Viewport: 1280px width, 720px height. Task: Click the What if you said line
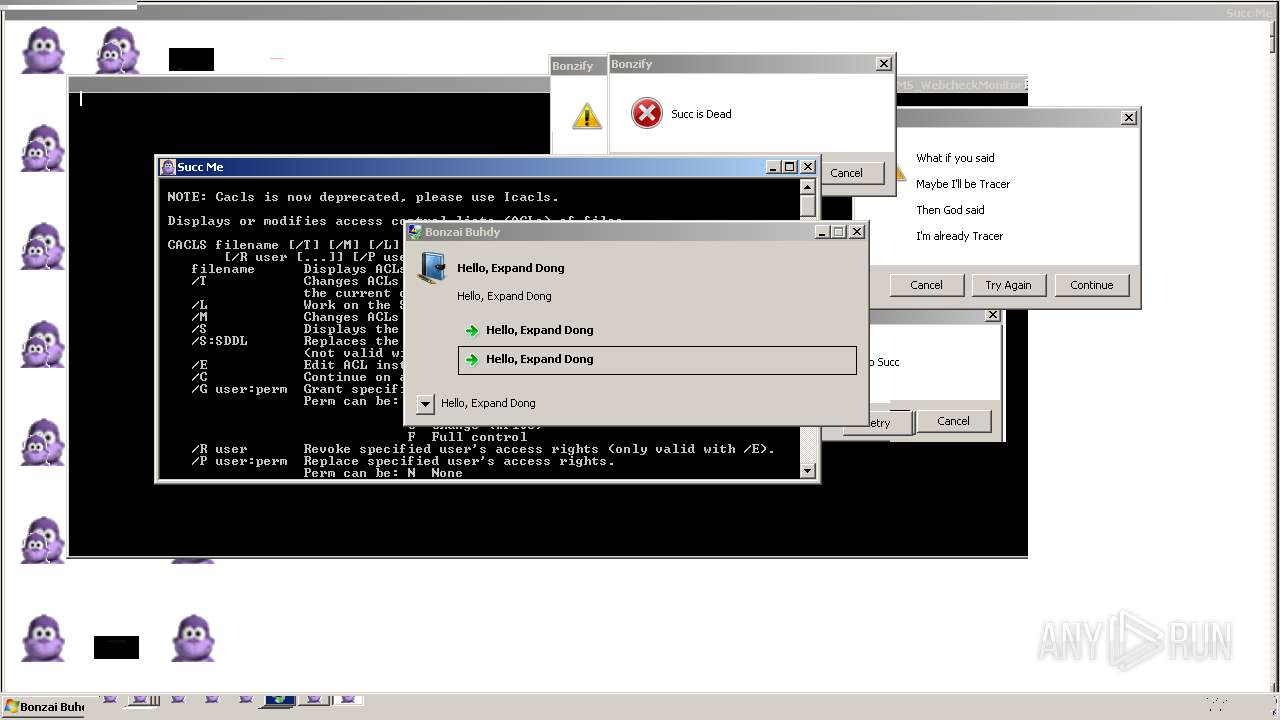tap(955, 158)
